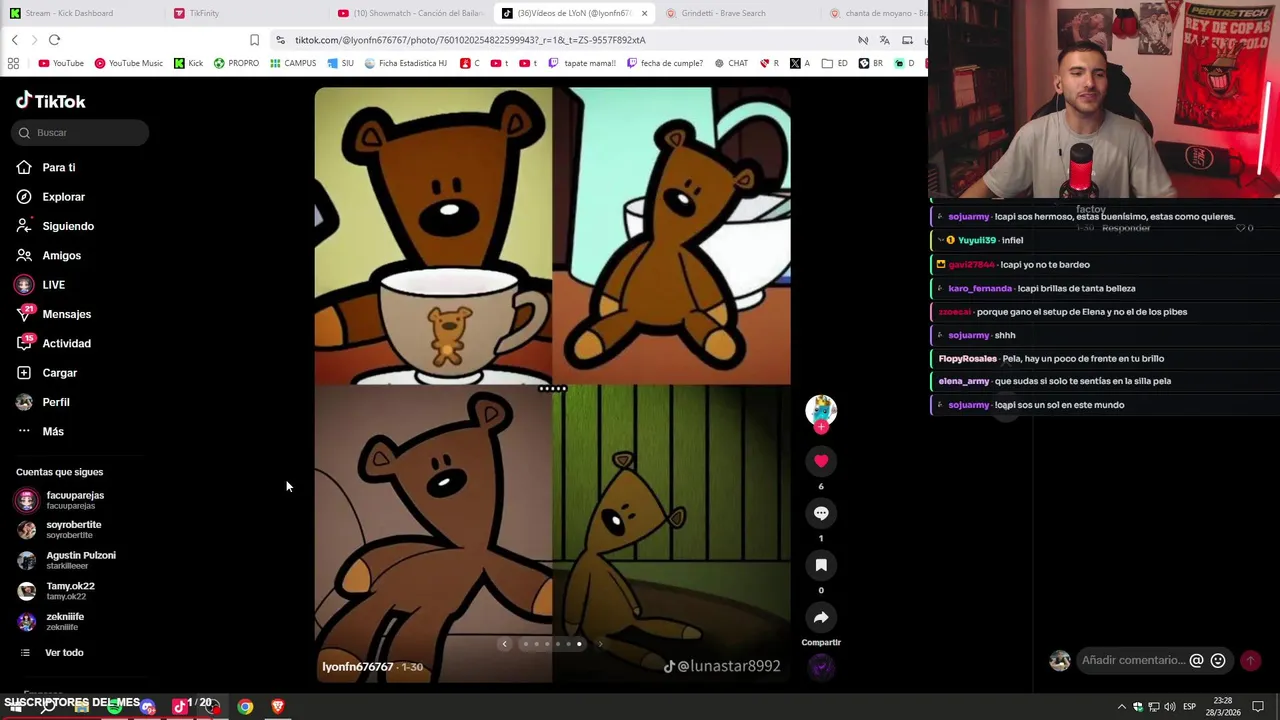Click the Compartir share arrow

pos(821,617)
